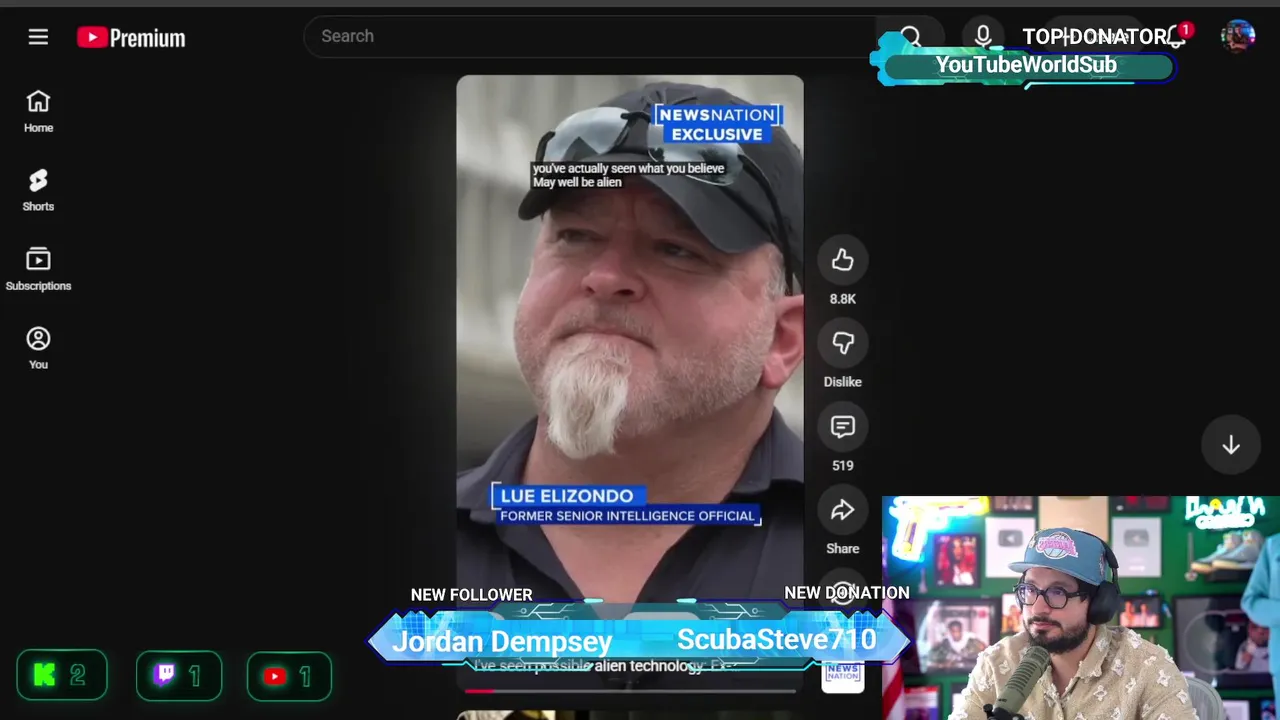
Task: Open comments showing 519
Action: 843,427
